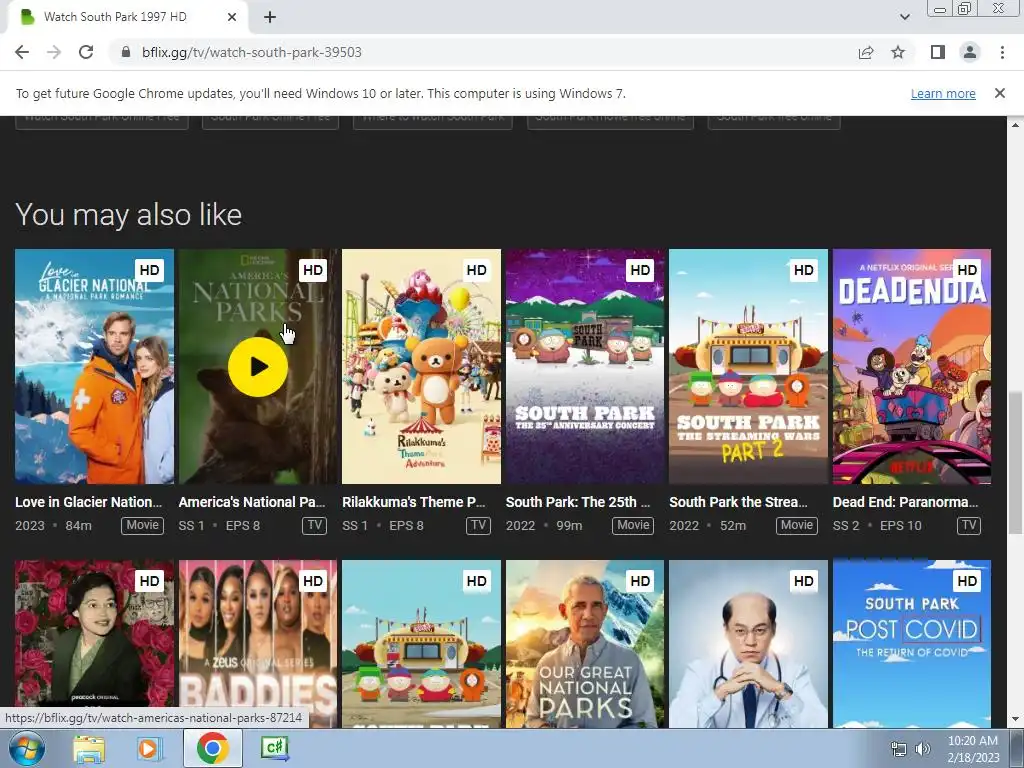The image size is (1024, 768).
Task: Click 'EPS 10' under Dead End Paranormal
Action: [901, 526]
